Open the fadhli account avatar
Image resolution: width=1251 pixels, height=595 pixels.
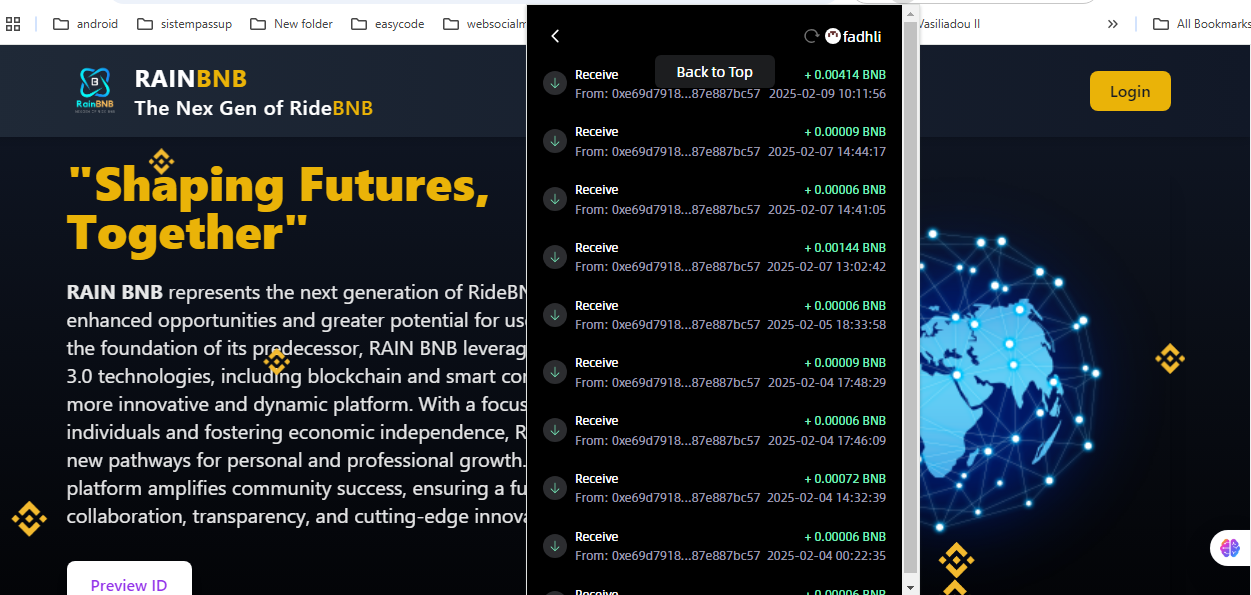point(833,36)
